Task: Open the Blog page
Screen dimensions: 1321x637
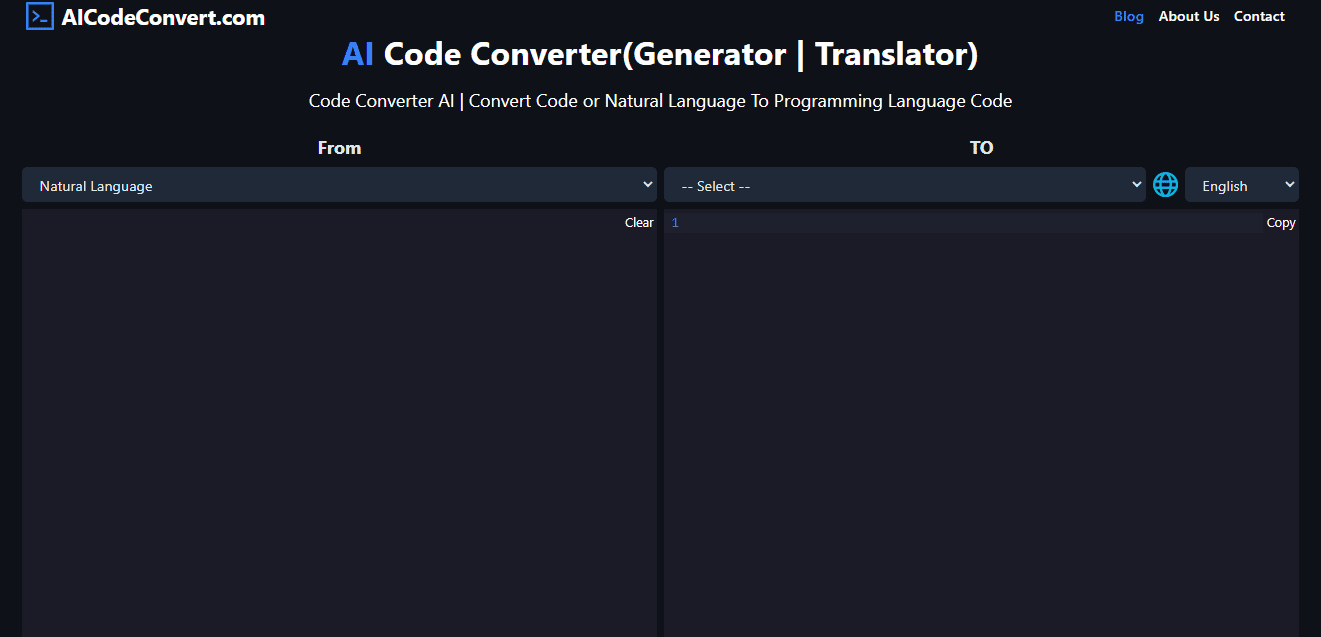Action: (1129, 16)
